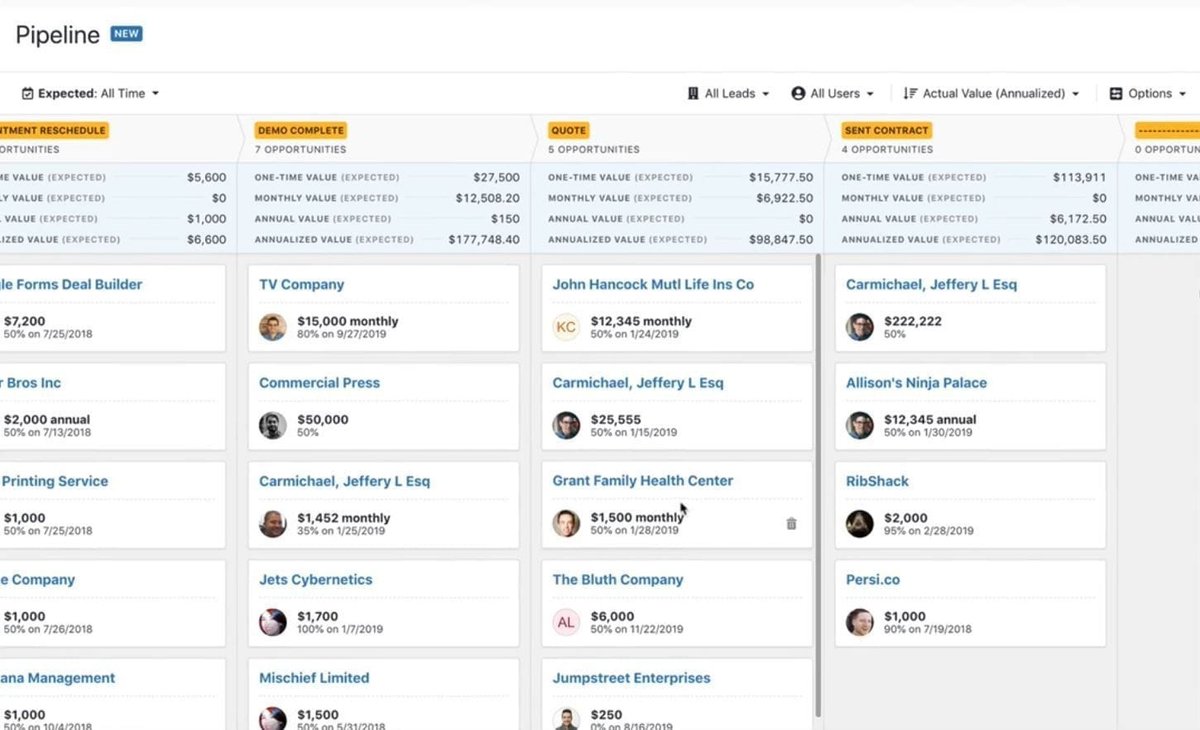
Task: Click the KC avatar on John Hancock card
Action: 566,327
